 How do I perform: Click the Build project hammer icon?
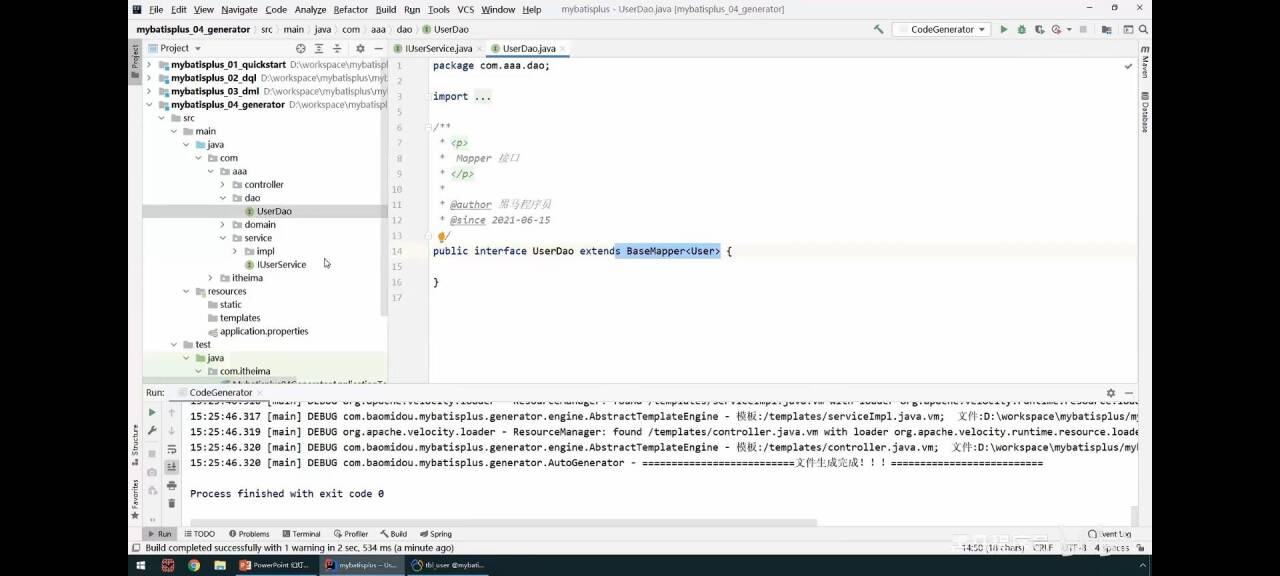click(878, 30)
